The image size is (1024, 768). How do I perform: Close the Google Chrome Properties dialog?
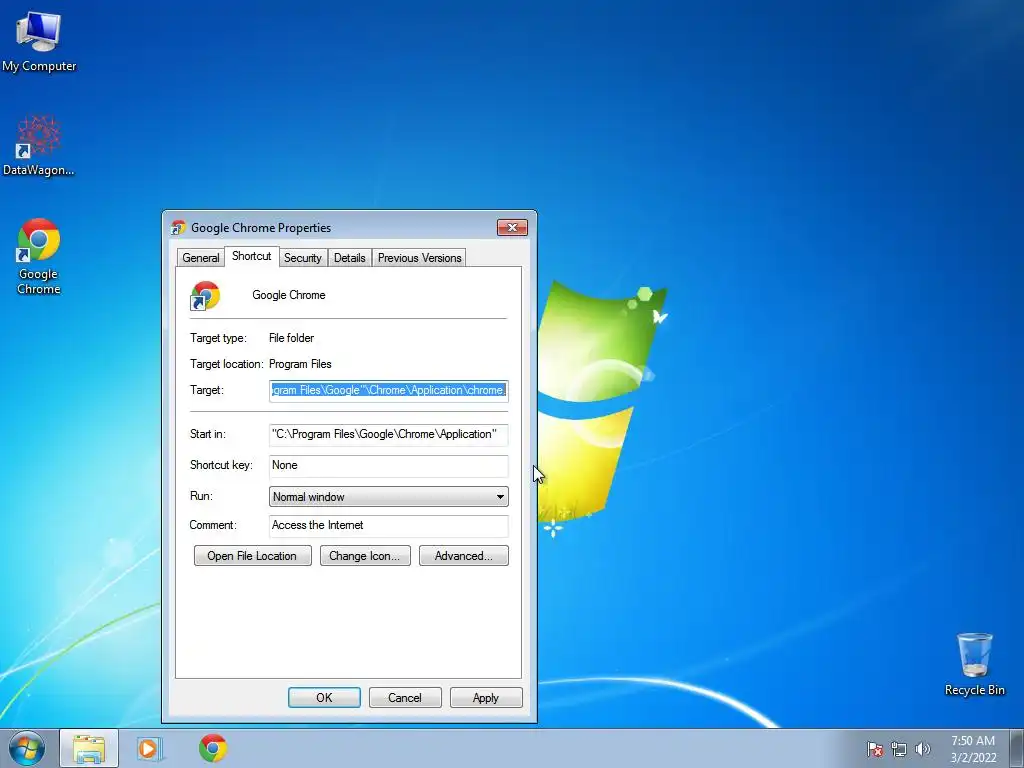(x=513, y=227)
